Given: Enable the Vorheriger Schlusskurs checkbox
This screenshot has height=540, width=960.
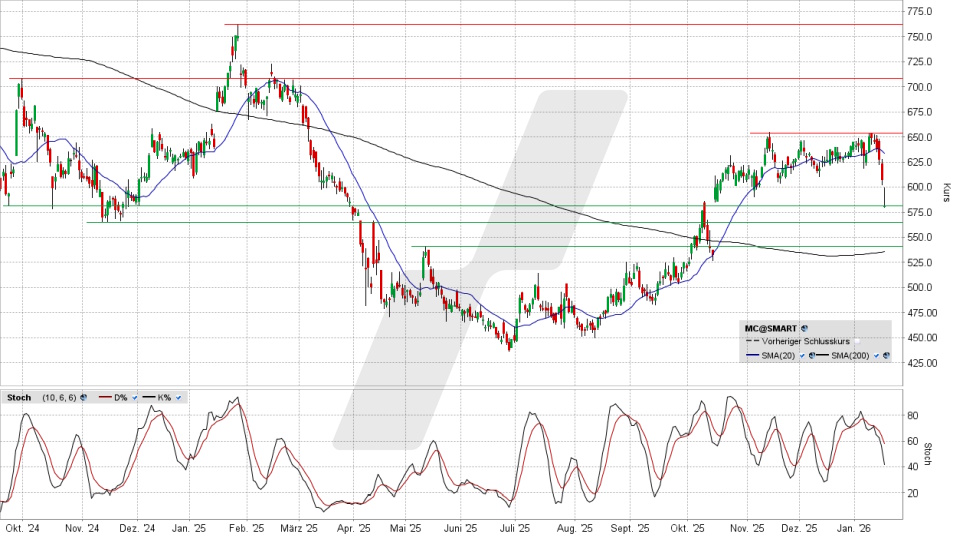Looking at the screenshot, I should tap(857, 341).
